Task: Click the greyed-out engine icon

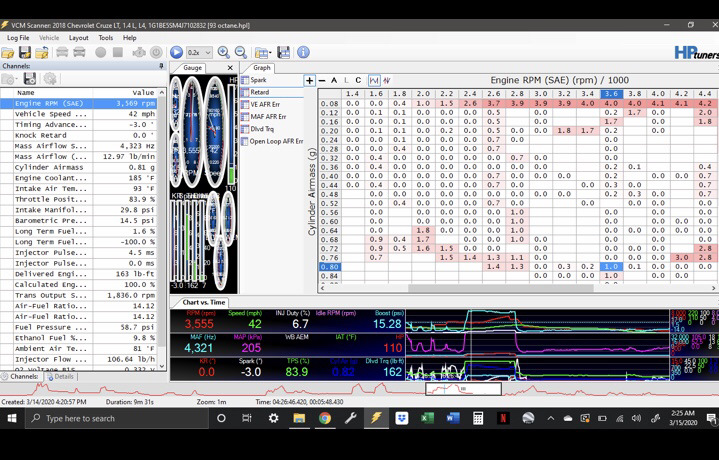Action: (x=139, y=52)
